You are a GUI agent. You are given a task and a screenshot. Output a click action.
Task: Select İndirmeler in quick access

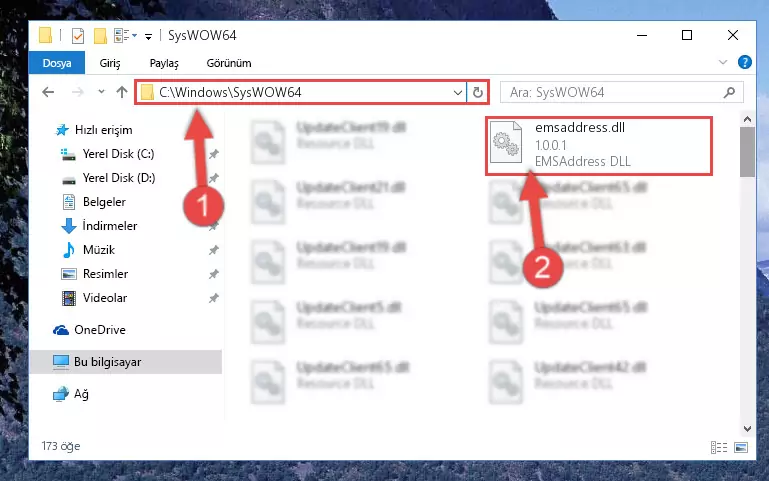[x=109, y=226]
